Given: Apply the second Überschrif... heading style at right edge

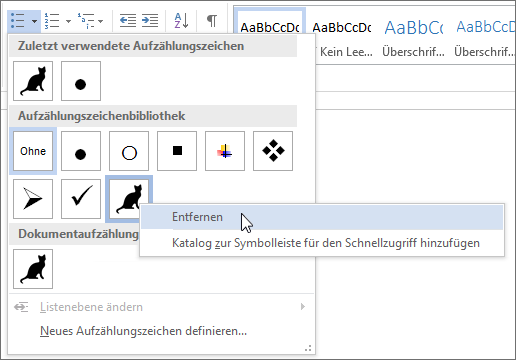Looking at the screenshot, I should 484,38.
